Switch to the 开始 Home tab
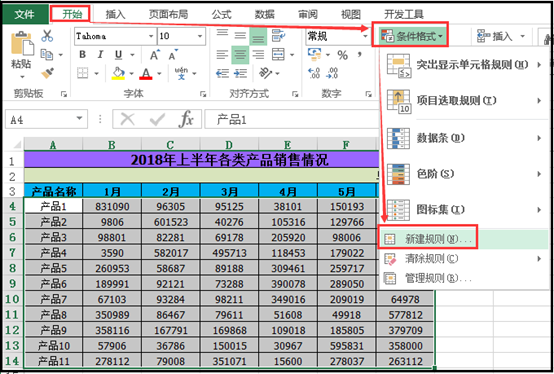The image size is (554, 374). coord(72,14)
